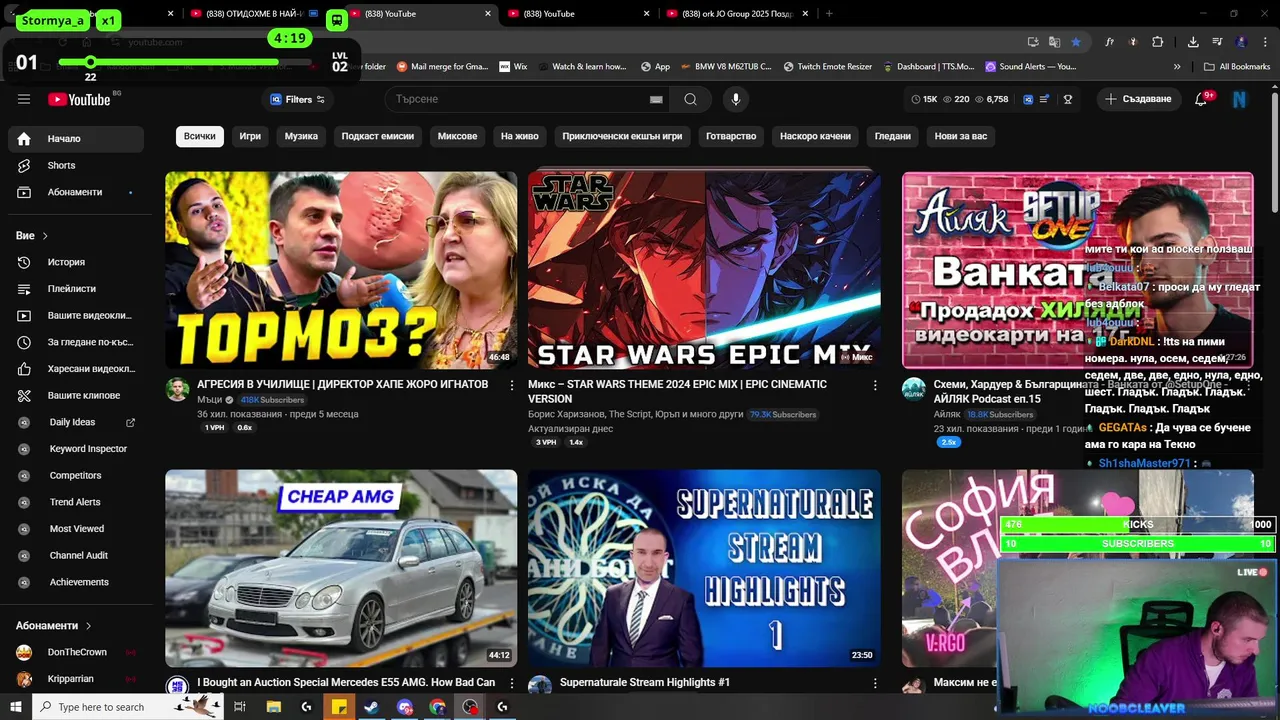Select the 'Гледани' filter chip
Viewport: 1280px width, 720px height.
tap(893, 136)
